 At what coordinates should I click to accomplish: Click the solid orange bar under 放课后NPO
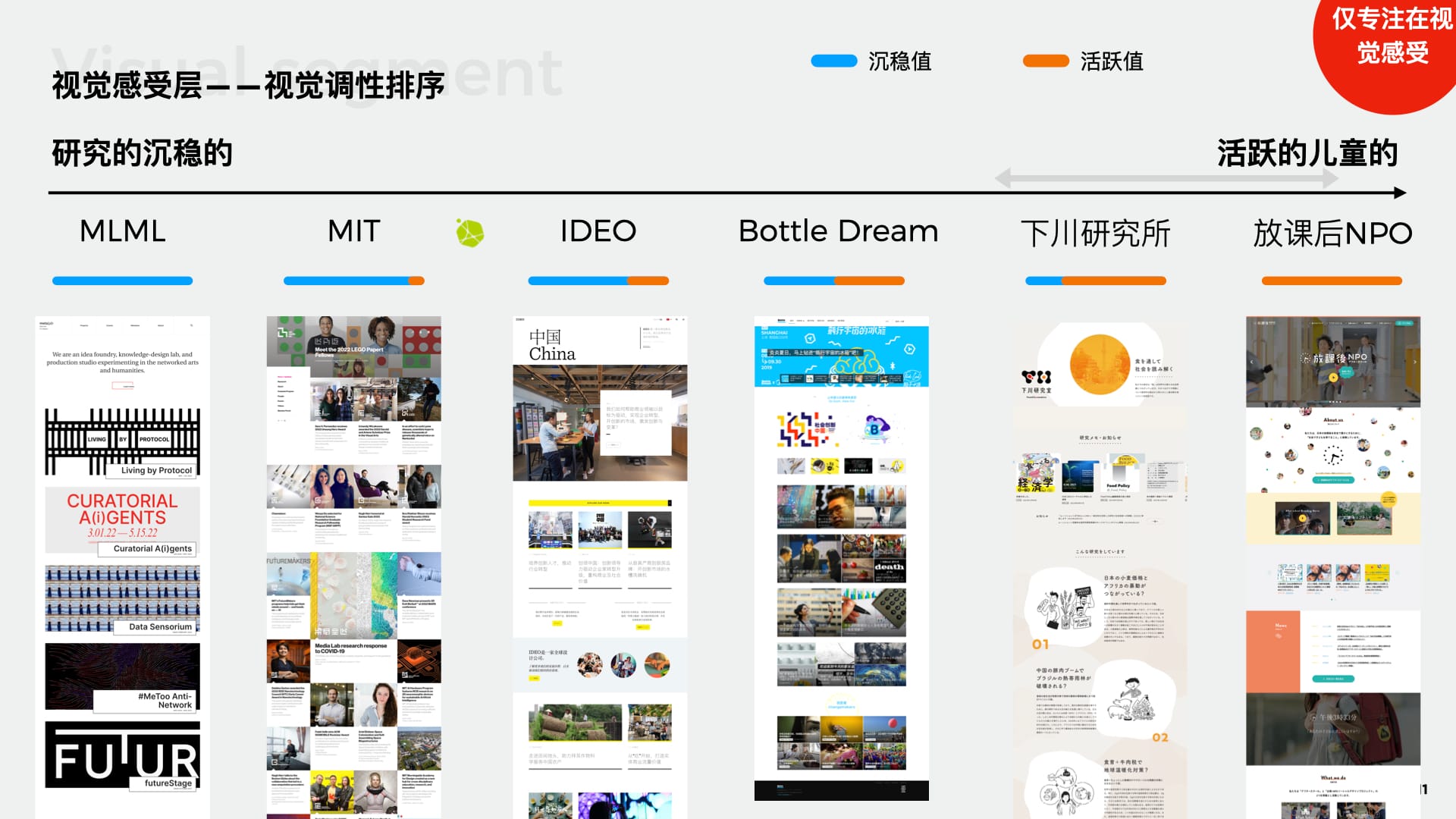(1331, 281)
